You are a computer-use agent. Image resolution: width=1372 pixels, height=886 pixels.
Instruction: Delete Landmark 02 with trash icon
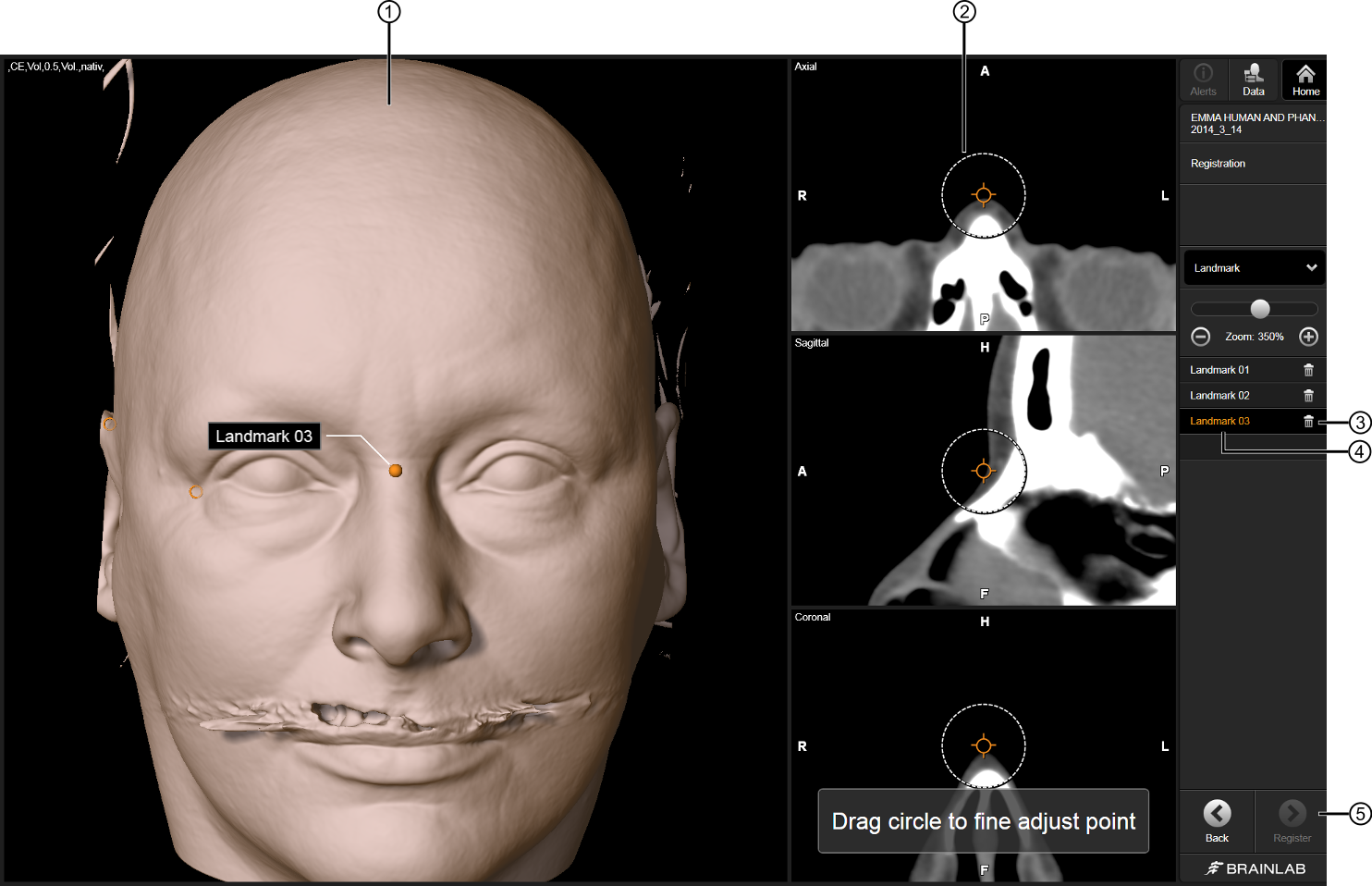(1308, 396)
